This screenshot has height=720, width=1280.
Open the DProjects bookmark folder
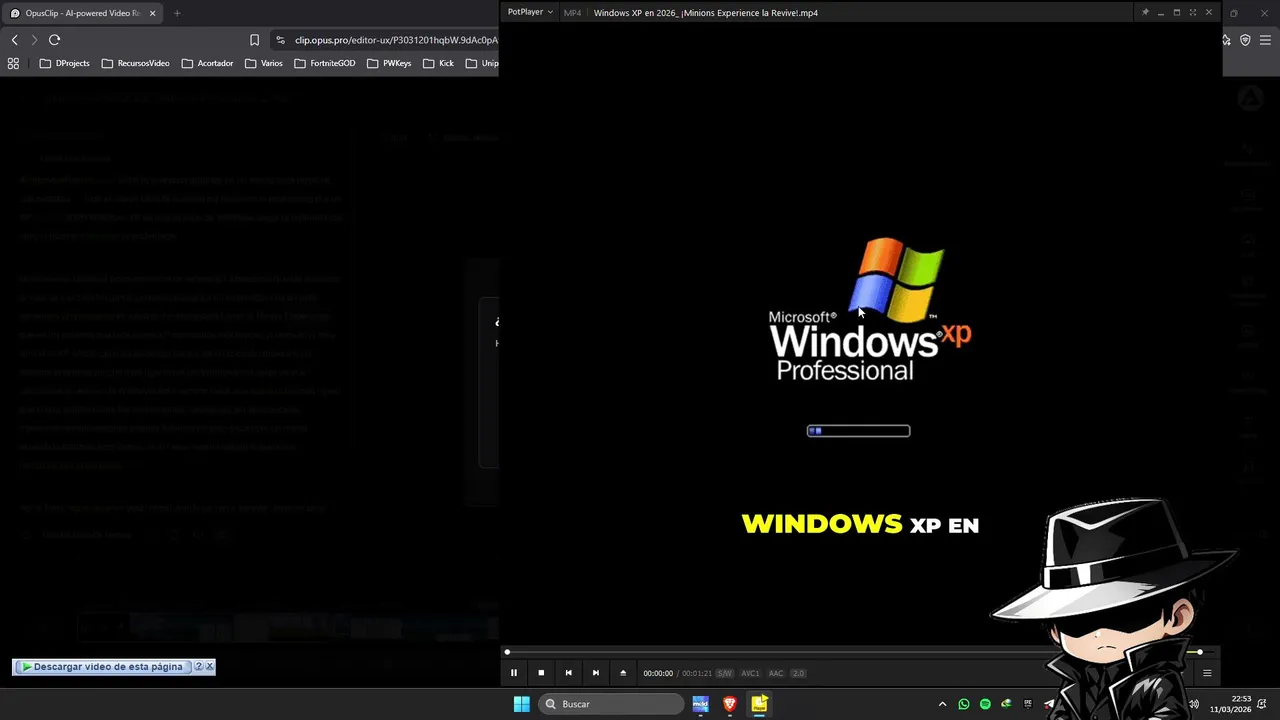point(65,63)
